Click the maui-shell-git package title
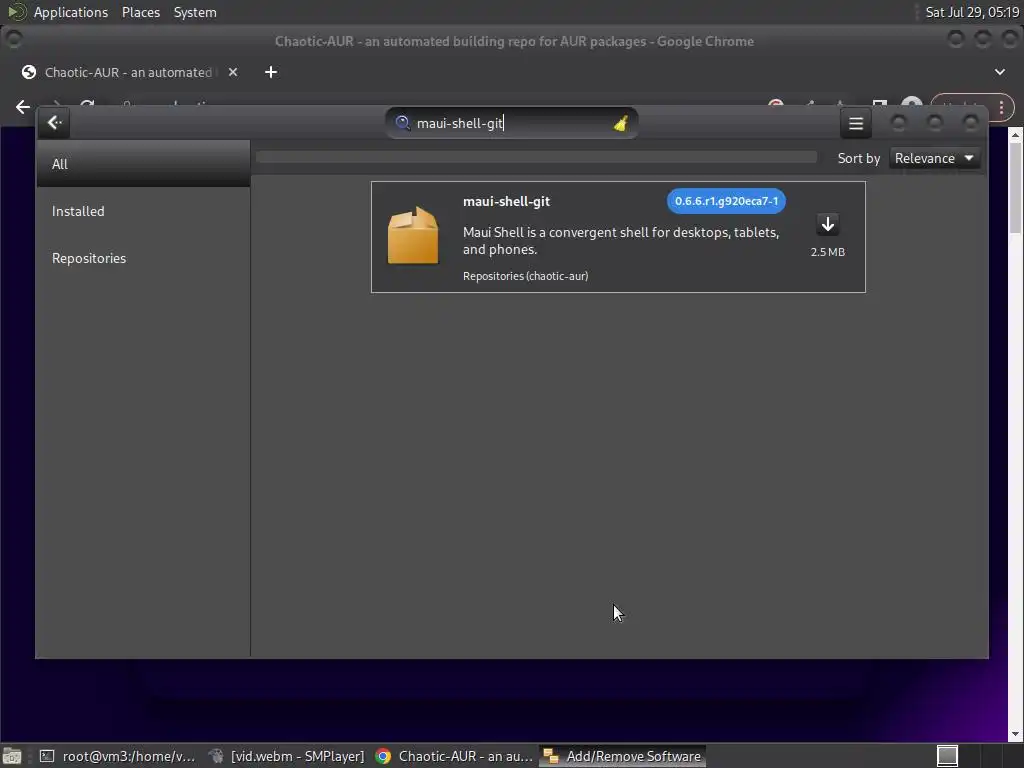1024x768 pixels. [506, 201]
